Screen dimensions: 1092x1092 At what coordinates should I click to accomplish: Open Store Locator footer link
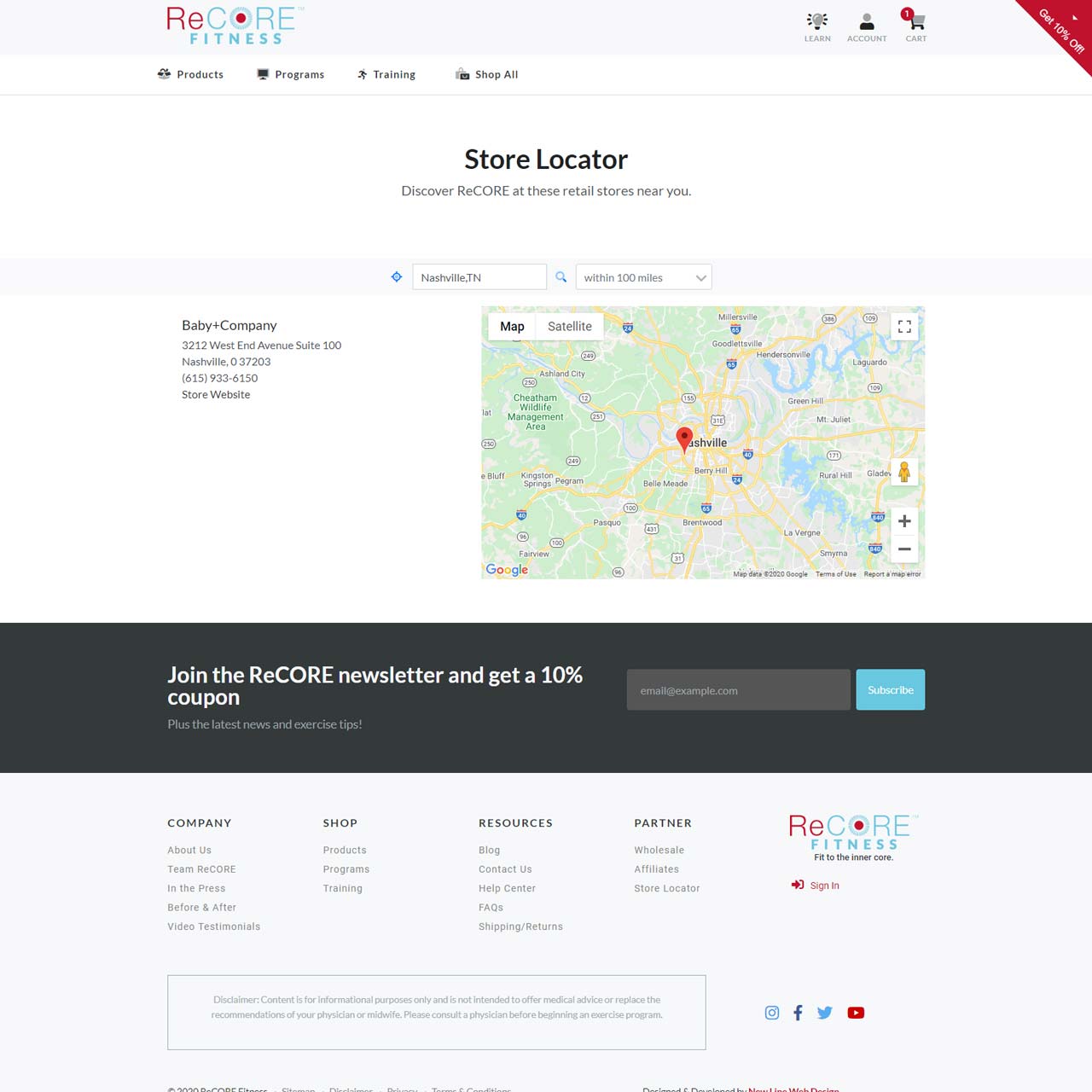pos(666,888)
